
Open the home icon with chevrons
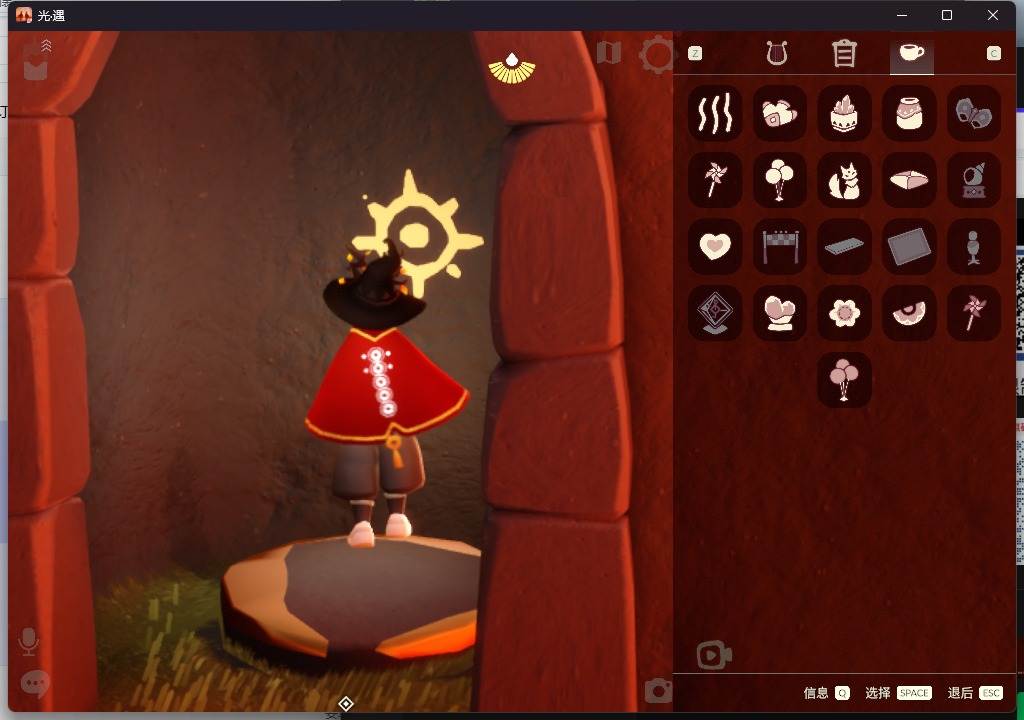[x=36, y=60]
